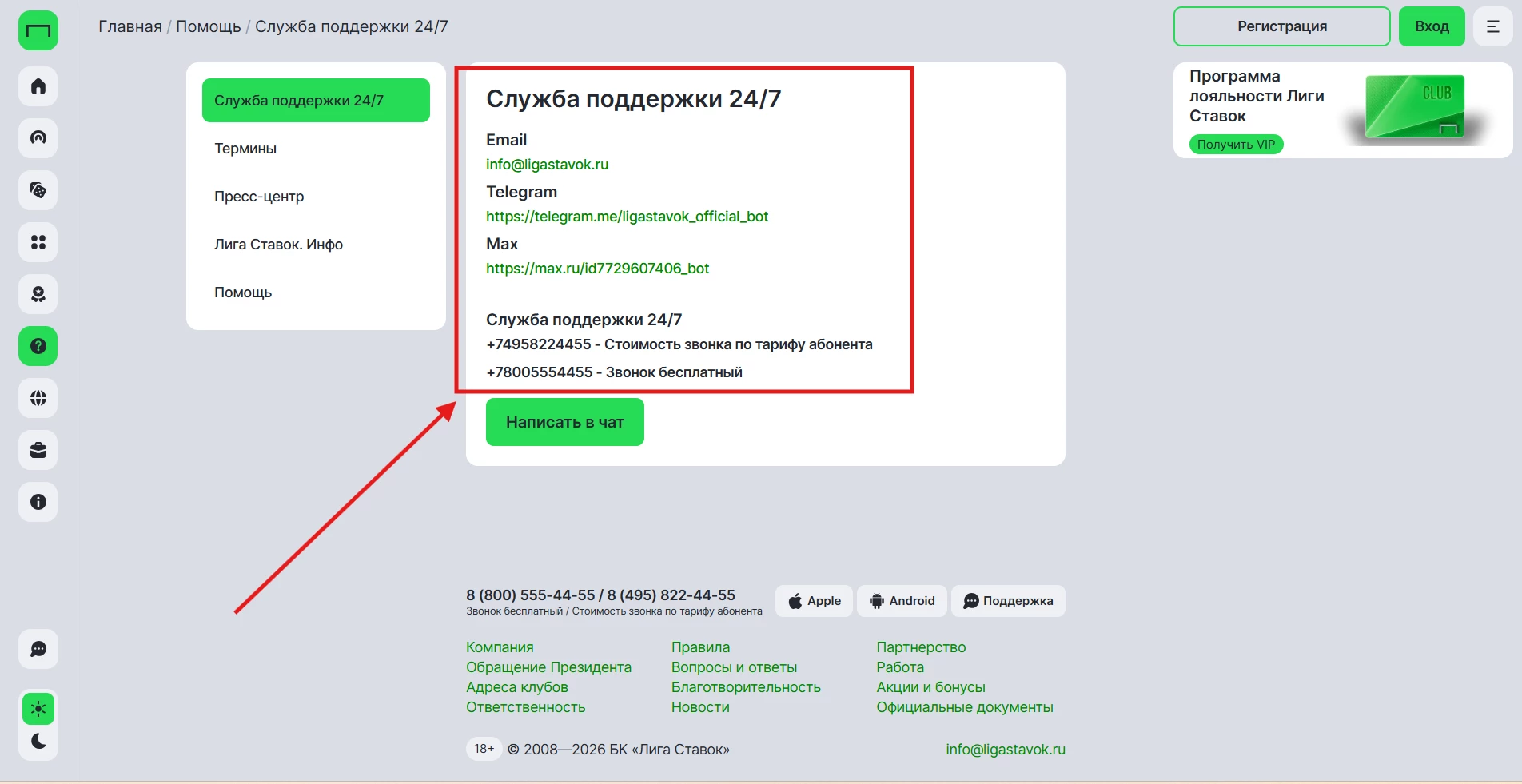The image size is (1522, 784).
Task: Open Официальные документы footer link
Action: (x=965, y=707)
